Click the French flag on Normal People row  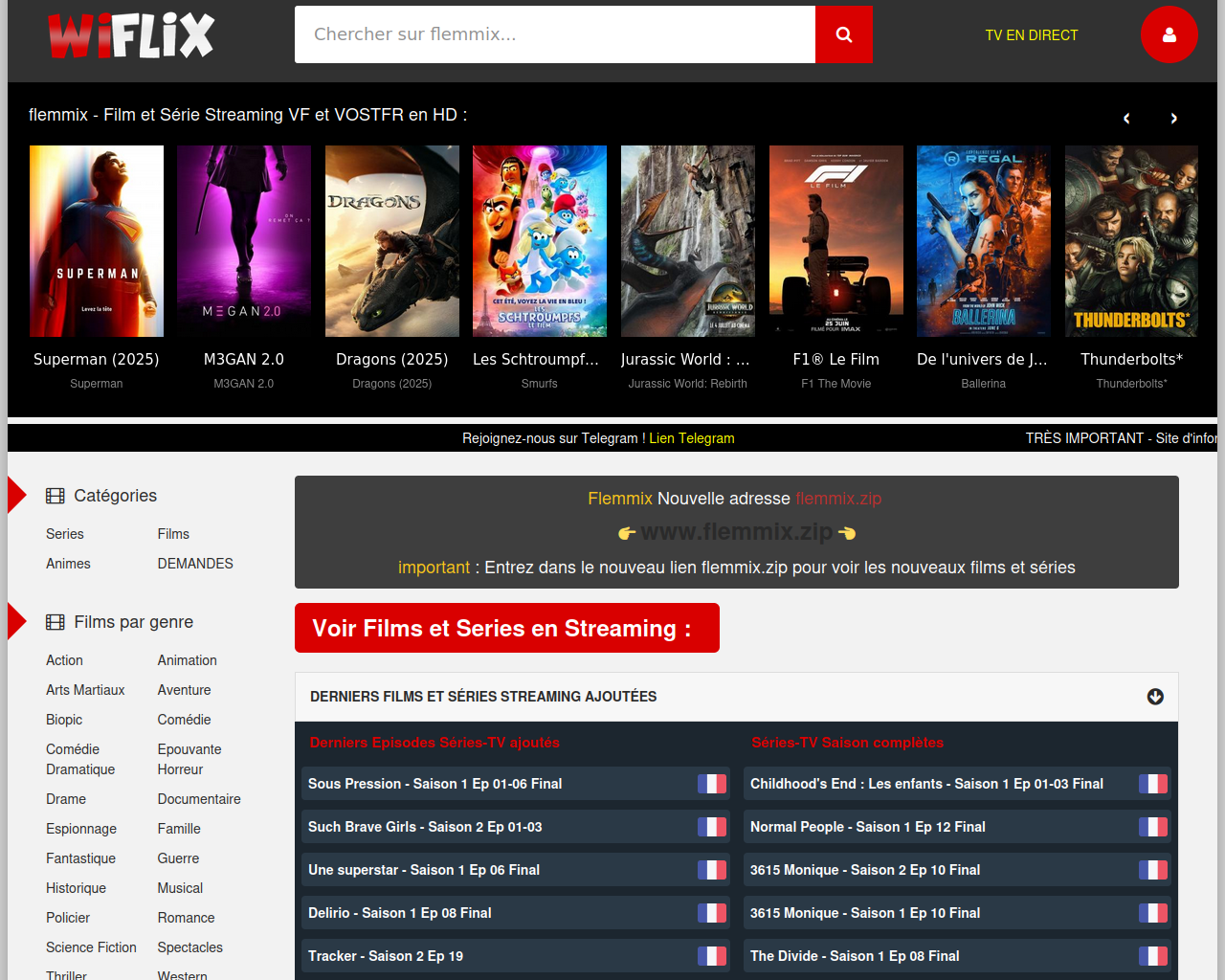coord(1153,827)
